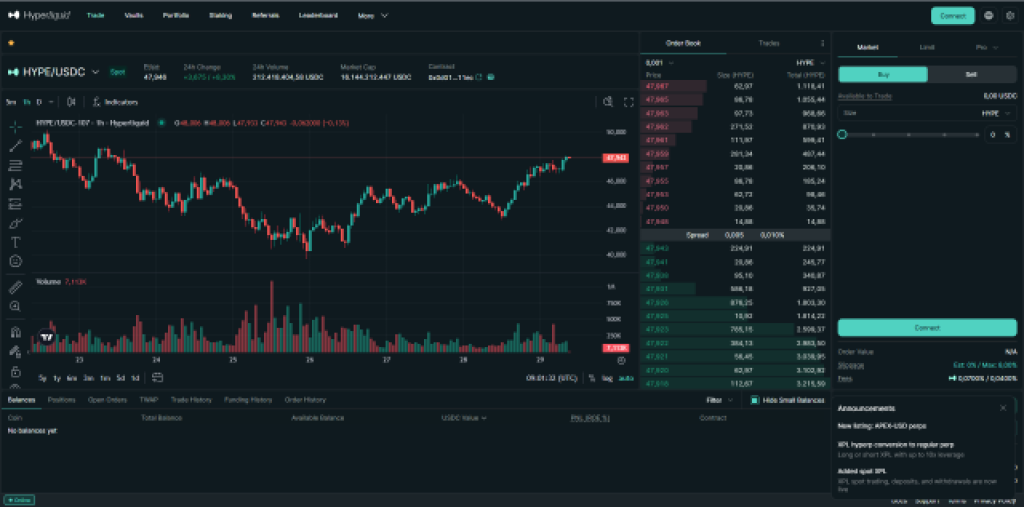Open the settings gear in header
Image resolution: width=1024 pixels, height=507 pixels.
click(1009, 16)
